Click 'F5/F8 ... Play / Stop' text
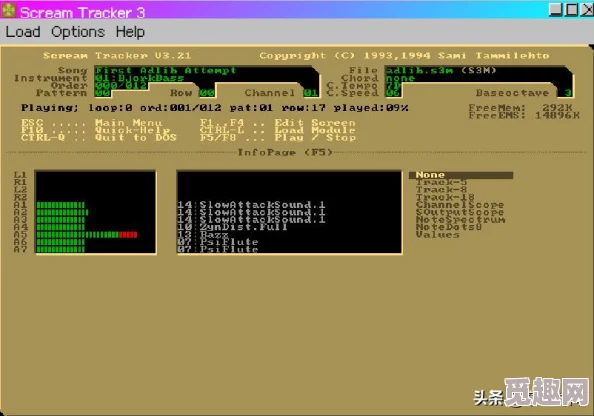 pyautogui.click(x=278, y=138)
